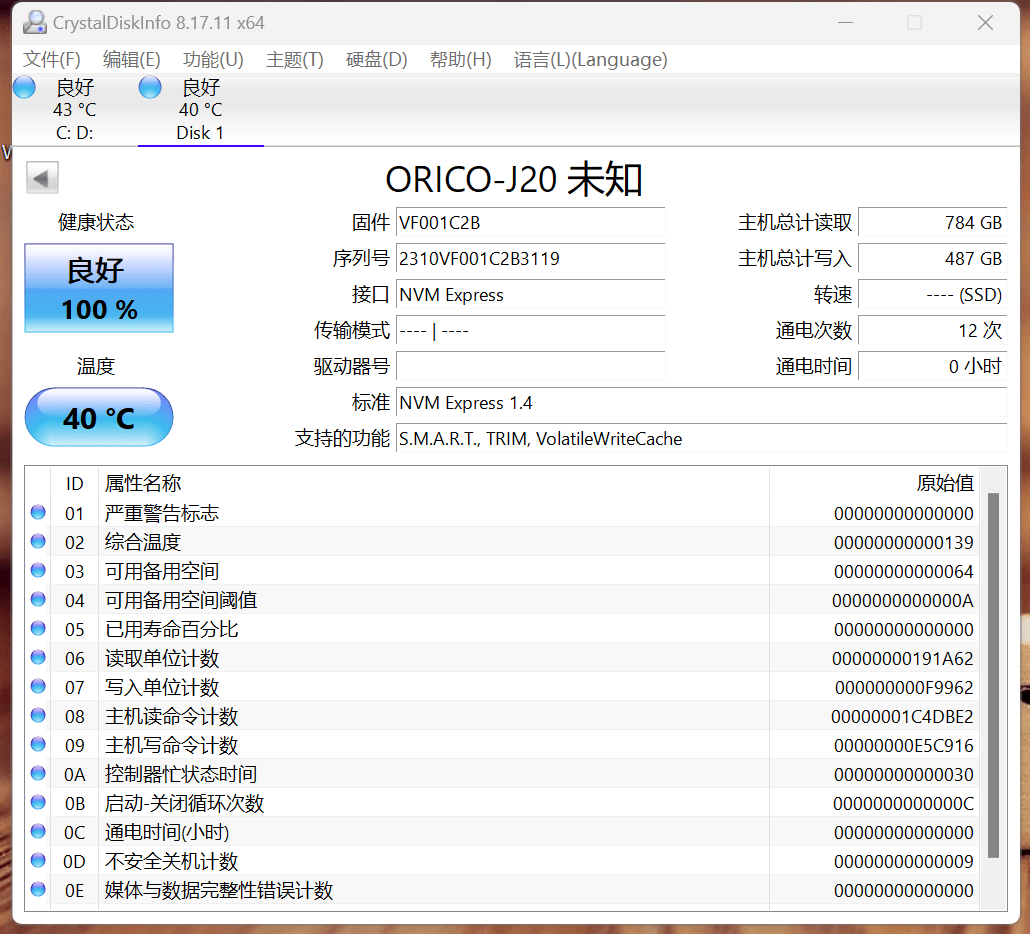This screenshot has width=1030, height=934.
Task: Click the 通电时间 value 0 小时
Action: [x=933, y=367]
